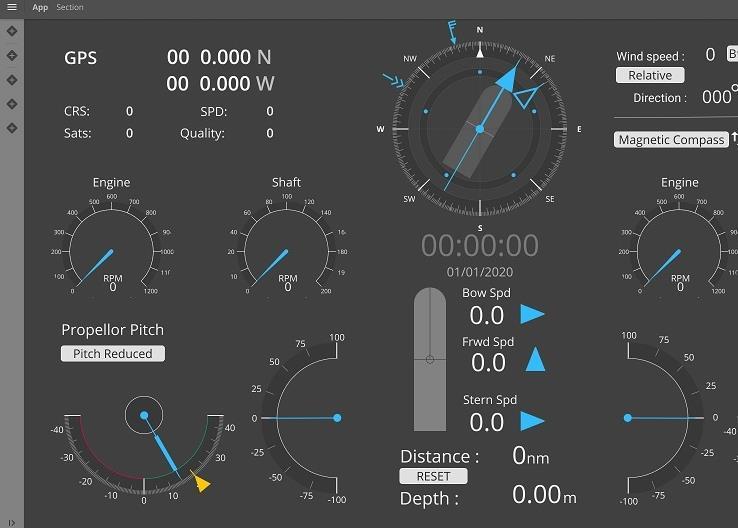Image resolution: width=738 pixels, height=528 pixels.
Task: Toggle the Magnetic Compass button
Action: [671, 140]
